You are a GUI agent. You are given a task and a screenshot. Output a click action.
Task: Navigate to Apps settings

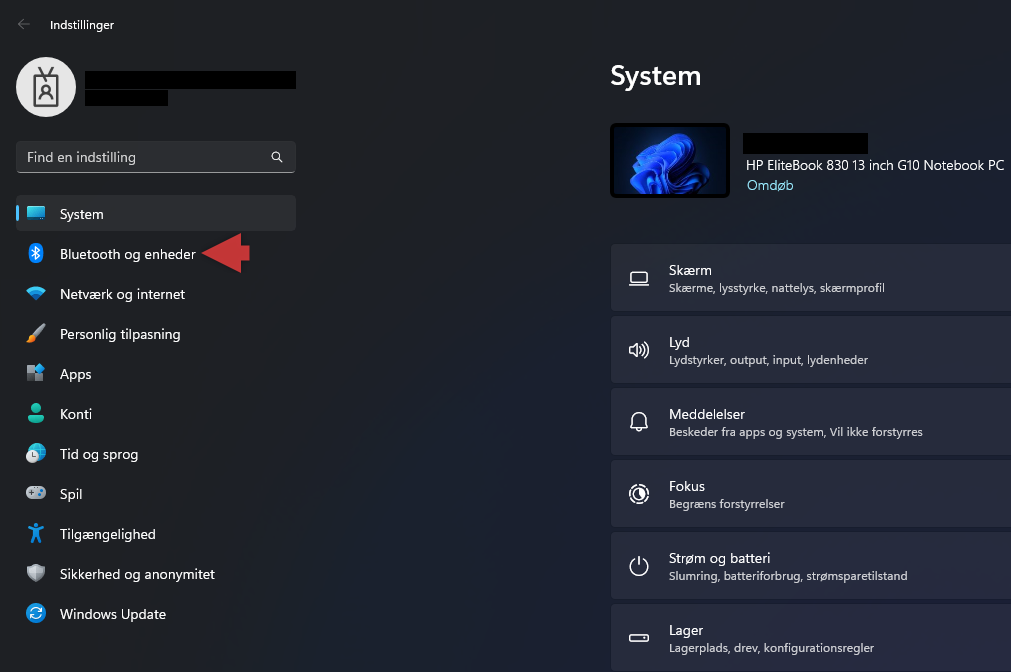[156, 373]
